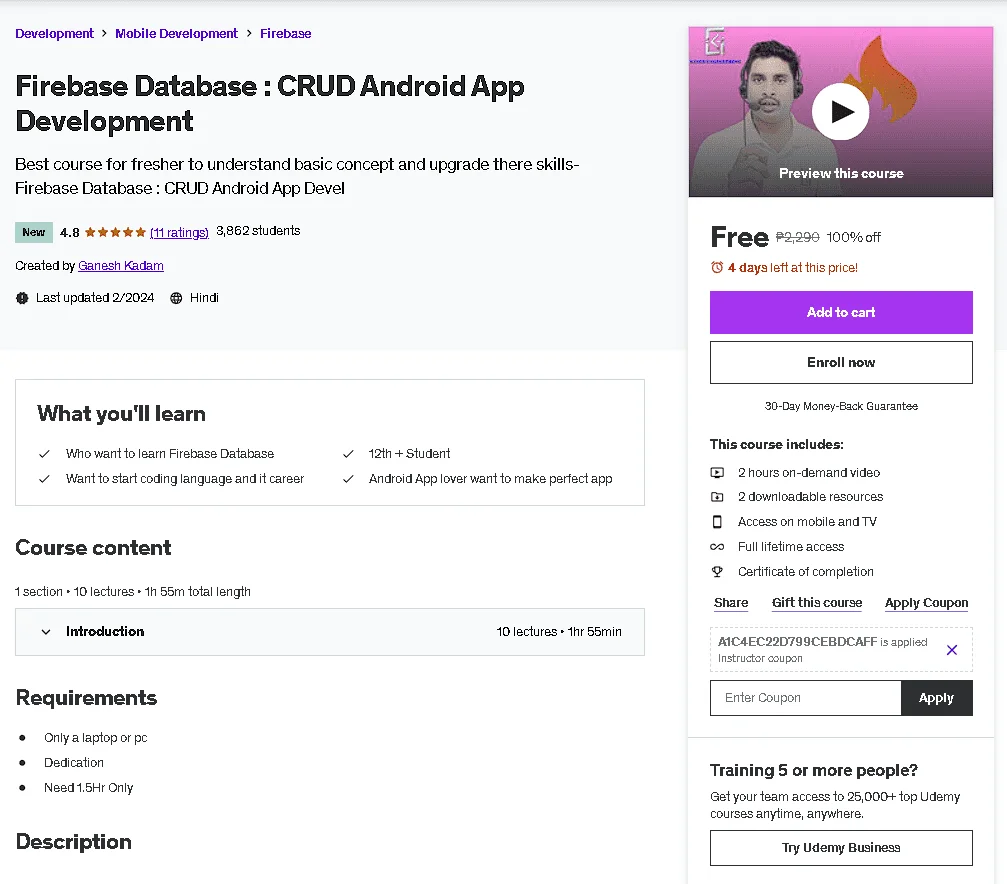Click the Add to cart button
Screen dimensions: 1007x884
pos(841,312)
